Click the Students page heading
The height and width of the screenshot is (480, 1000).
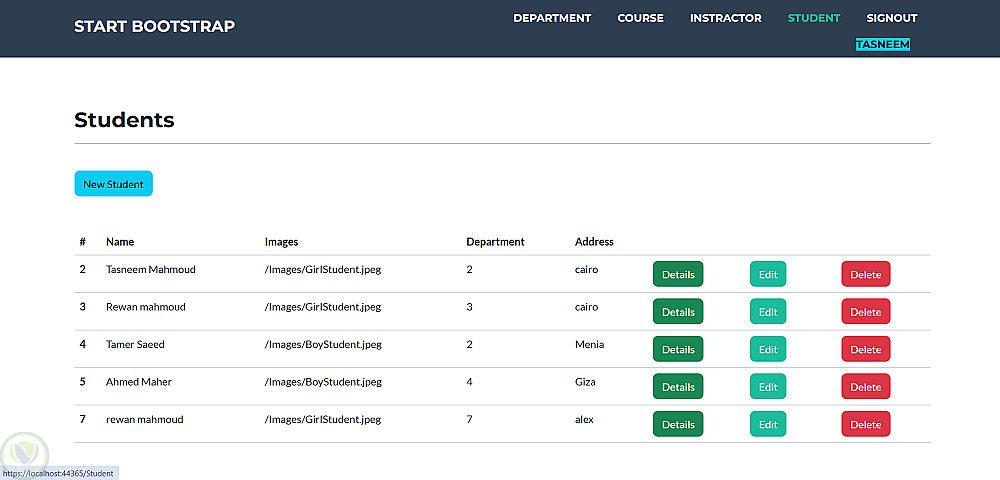(124, 120)
